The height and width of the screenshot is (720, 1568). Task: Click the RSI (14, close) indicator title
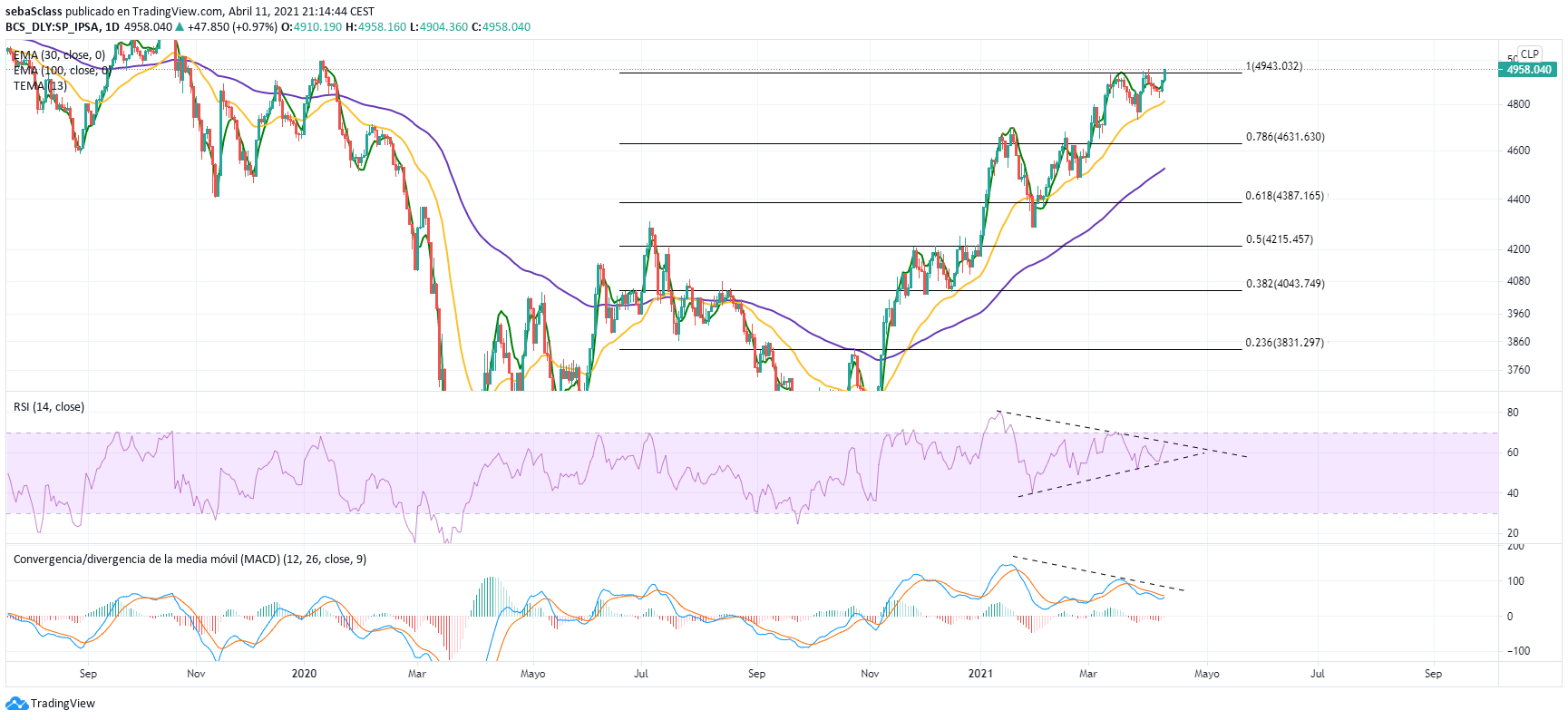[49, 407]
